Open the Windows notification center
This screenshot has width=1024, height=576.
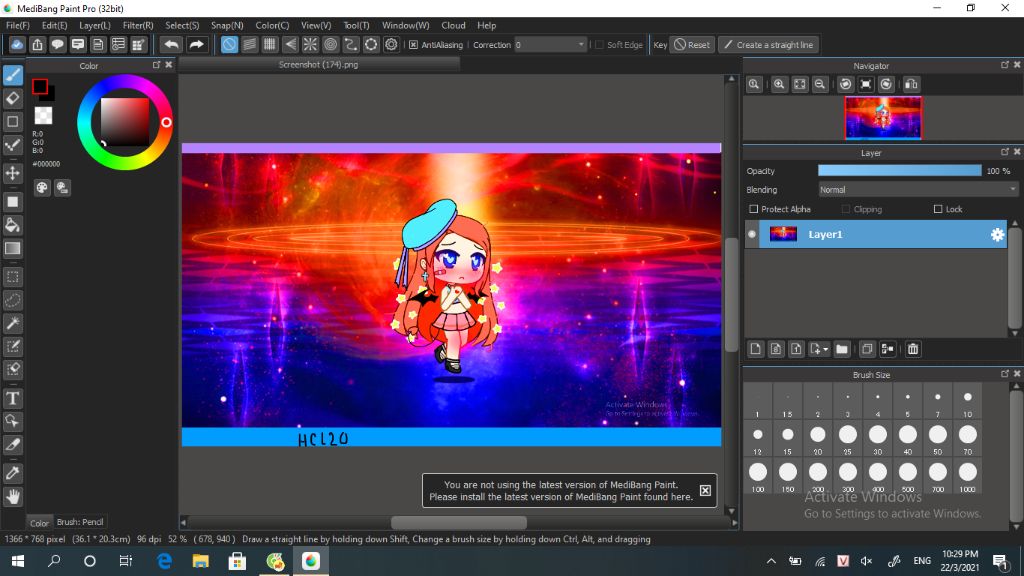(x=1000, y=561)
